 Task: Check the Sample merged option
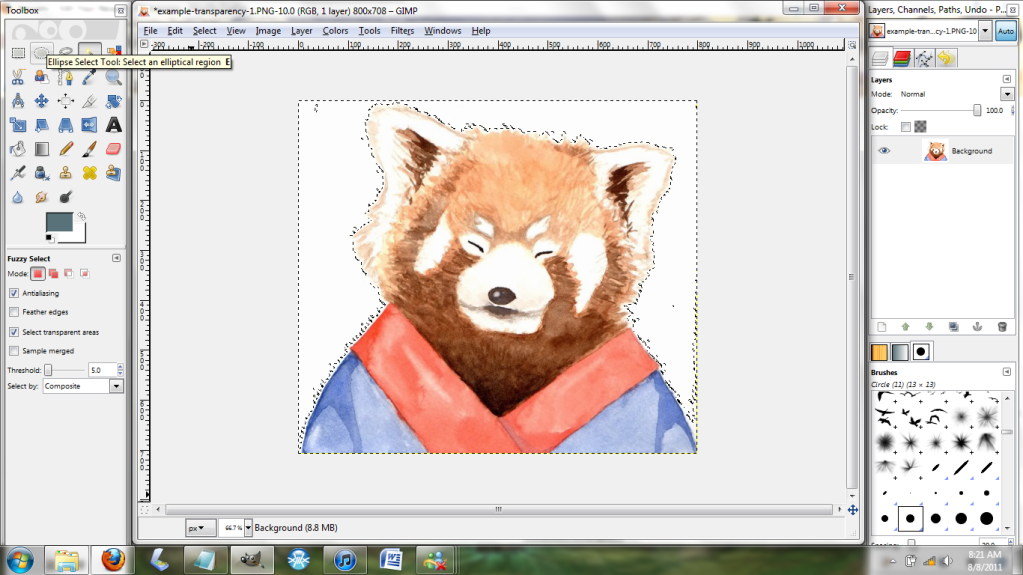(13, 351)
